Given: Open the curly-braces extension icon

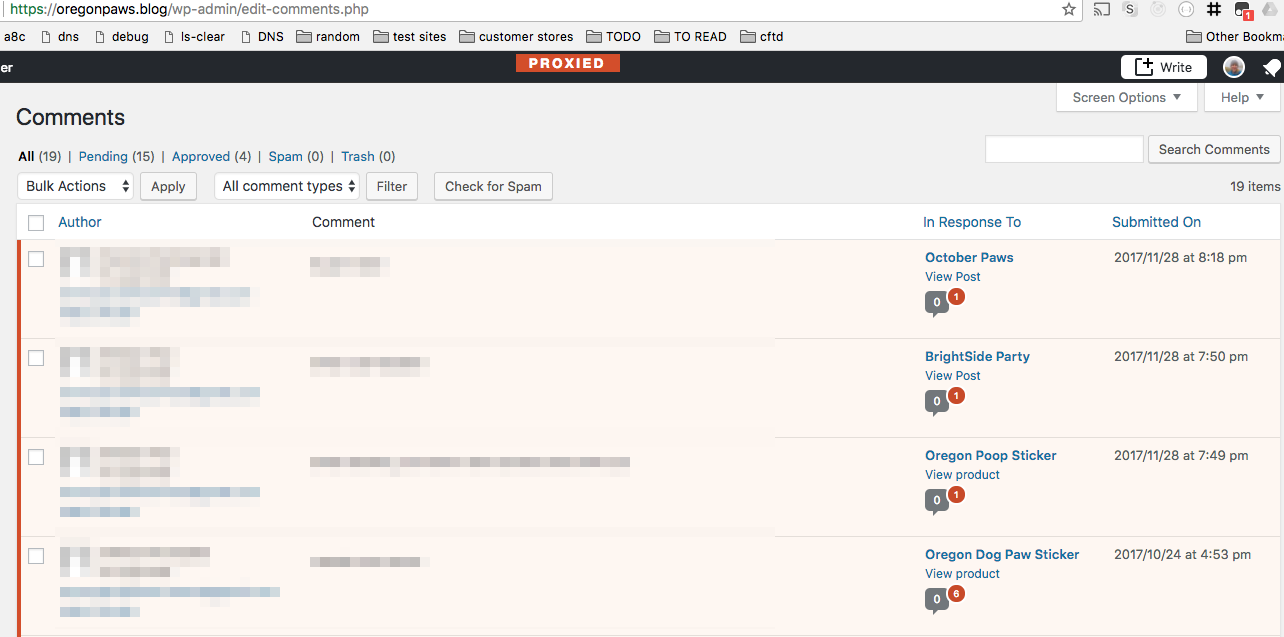Looking at the screenshot, I should pos(1186,9).
